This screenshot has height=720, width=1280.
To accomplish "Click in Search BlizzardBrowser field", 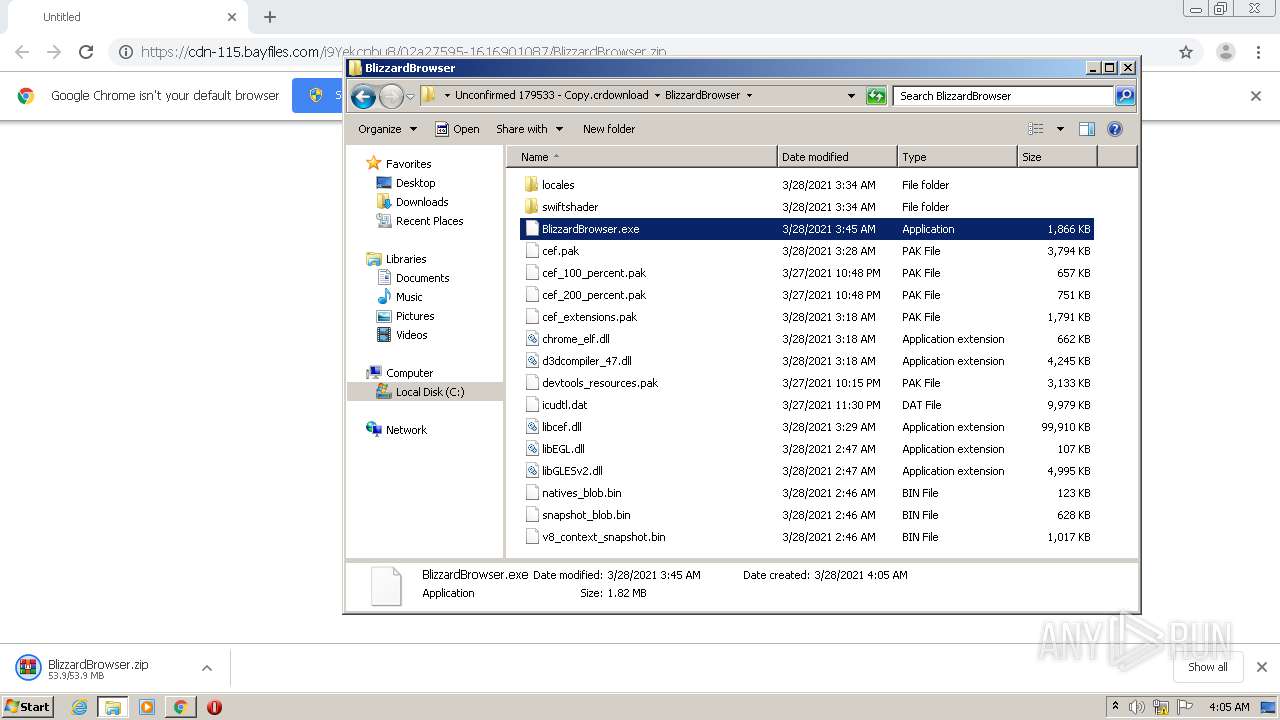I will pos(1003,96).
